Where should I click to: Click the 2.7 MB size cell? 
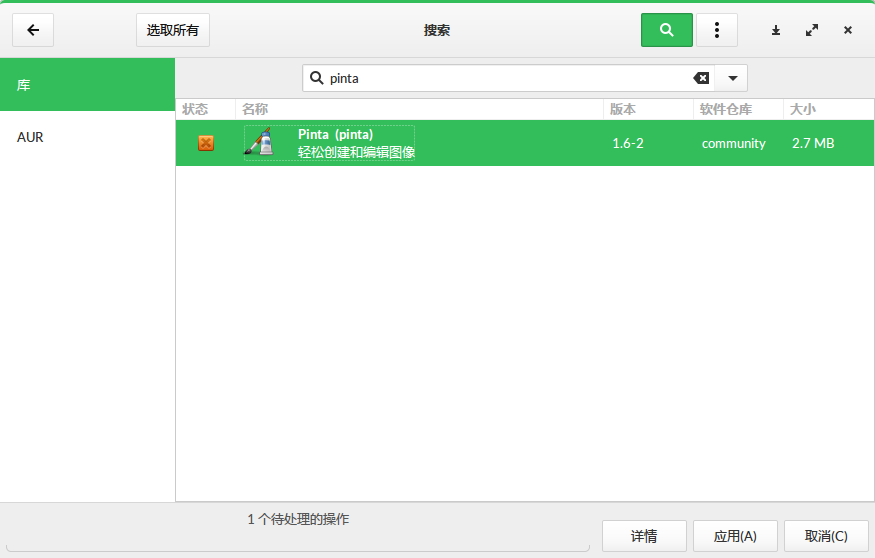point(813,143)
